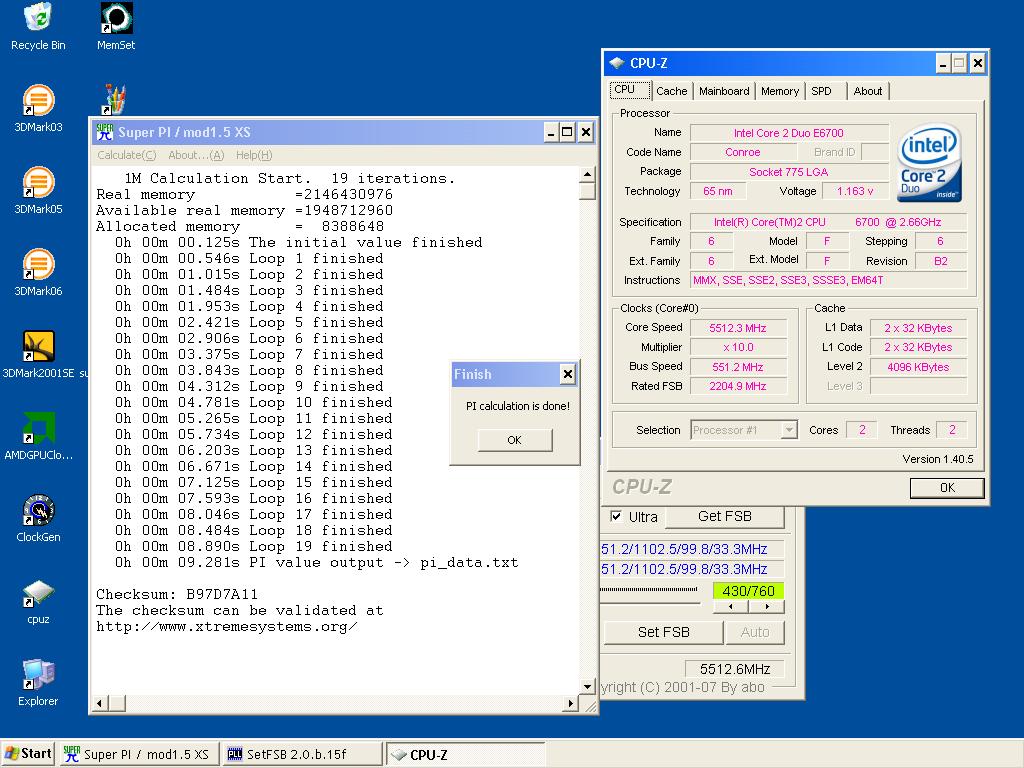Click the 430/760 value in SetFSB
1024x768 pixels.
pyautogui.click(x=748, y=590)
